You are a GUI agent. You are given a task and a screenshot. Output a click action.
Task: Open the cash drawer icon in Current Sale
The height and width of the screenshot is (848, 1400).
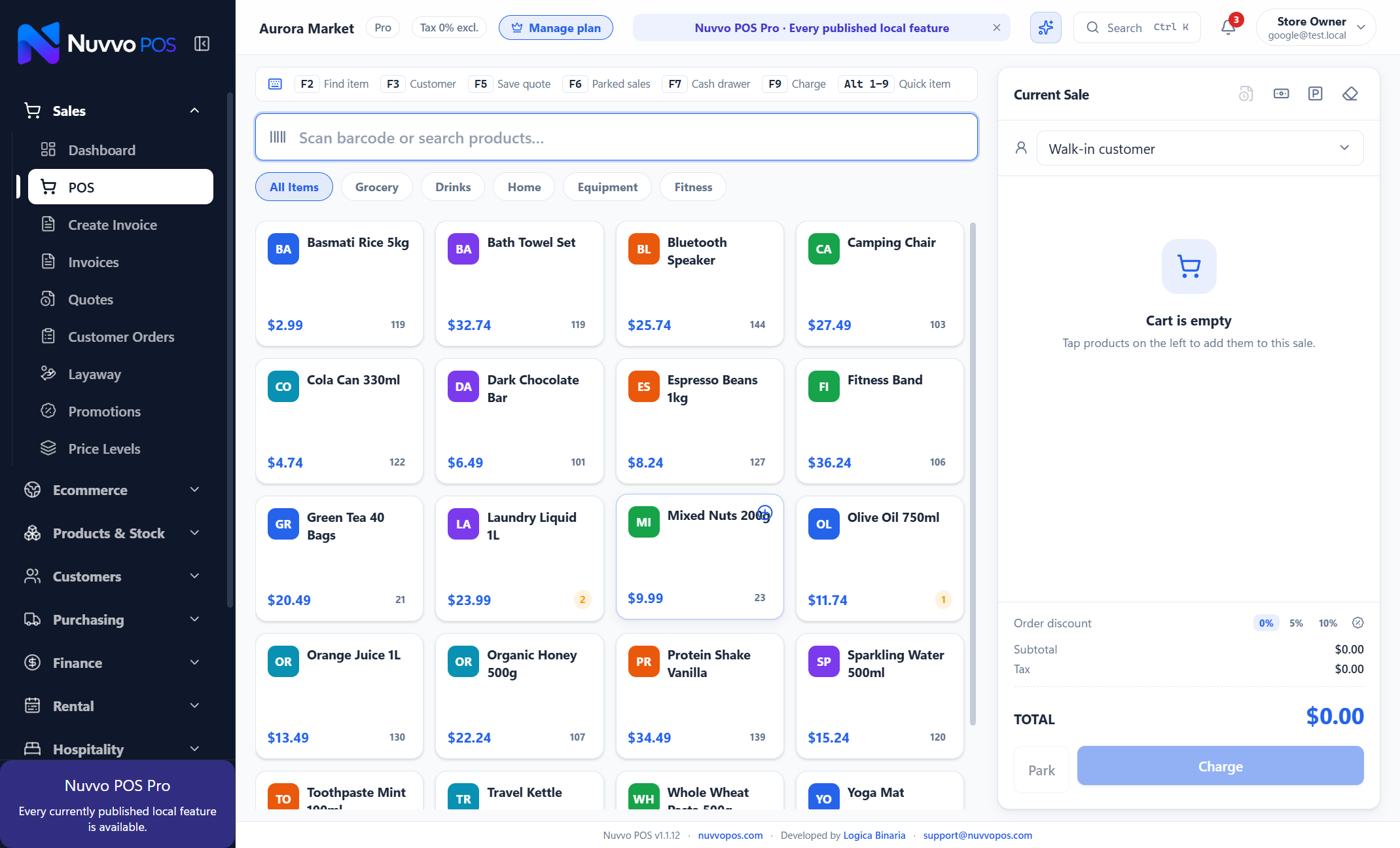tap(1281, 94)
